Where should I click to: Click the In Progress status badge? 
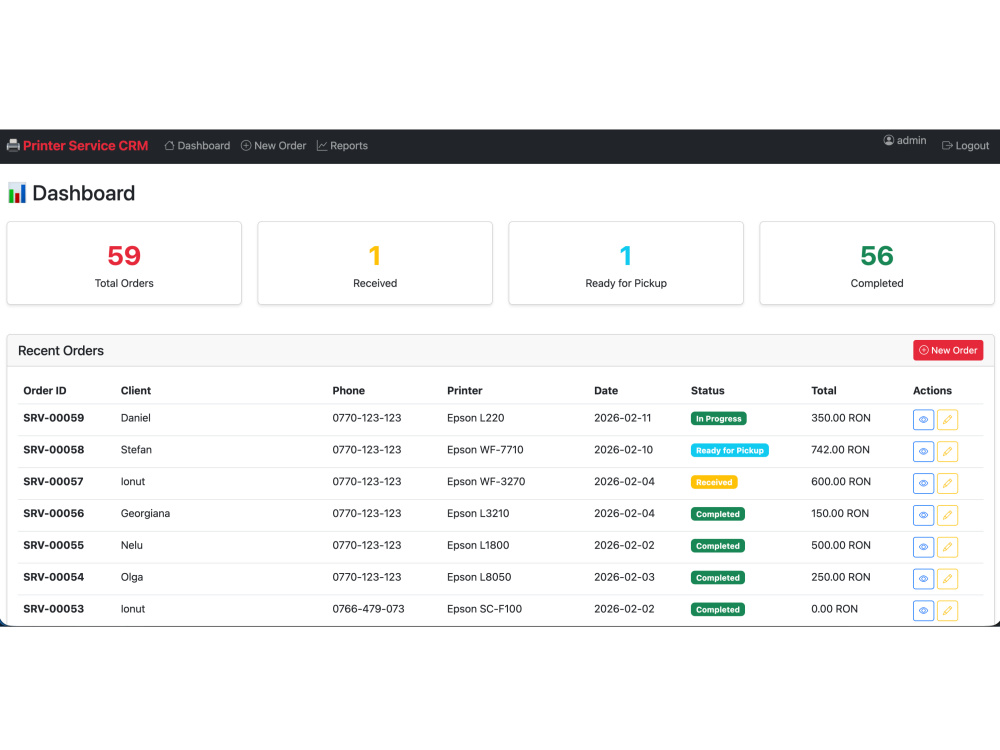click(x=718, y=418)
